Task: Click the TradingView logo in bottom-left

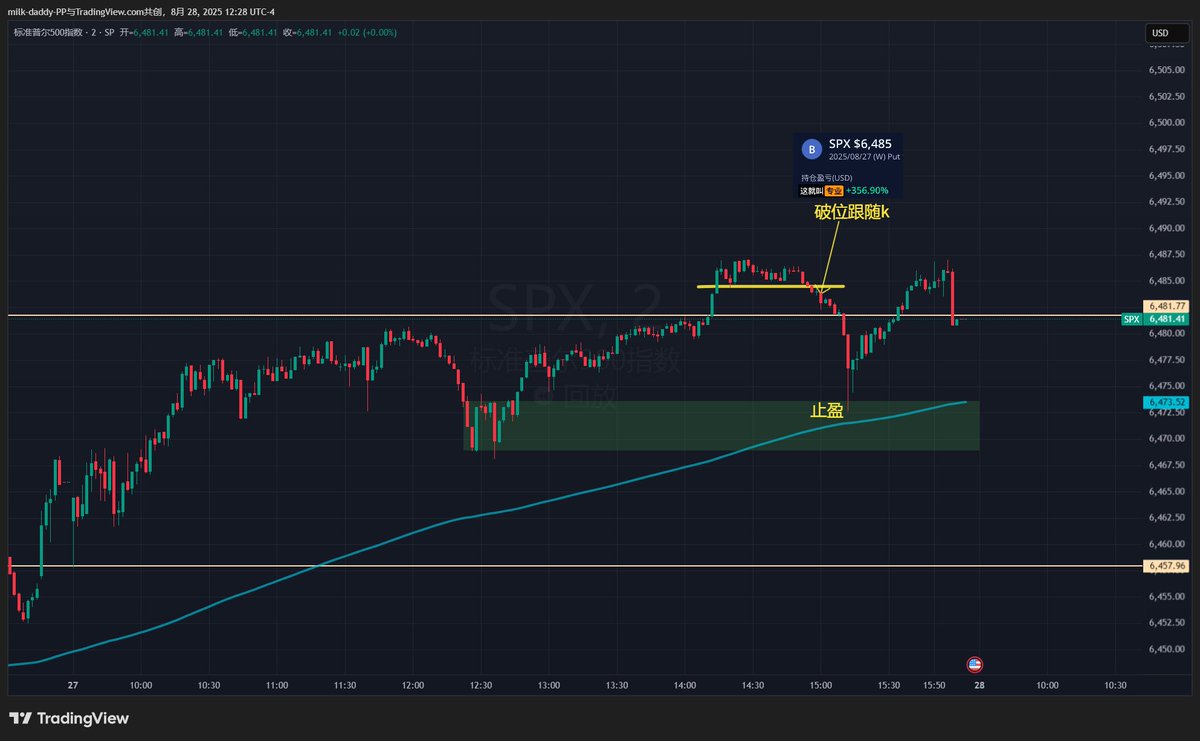Action: [x=69, y=718]
